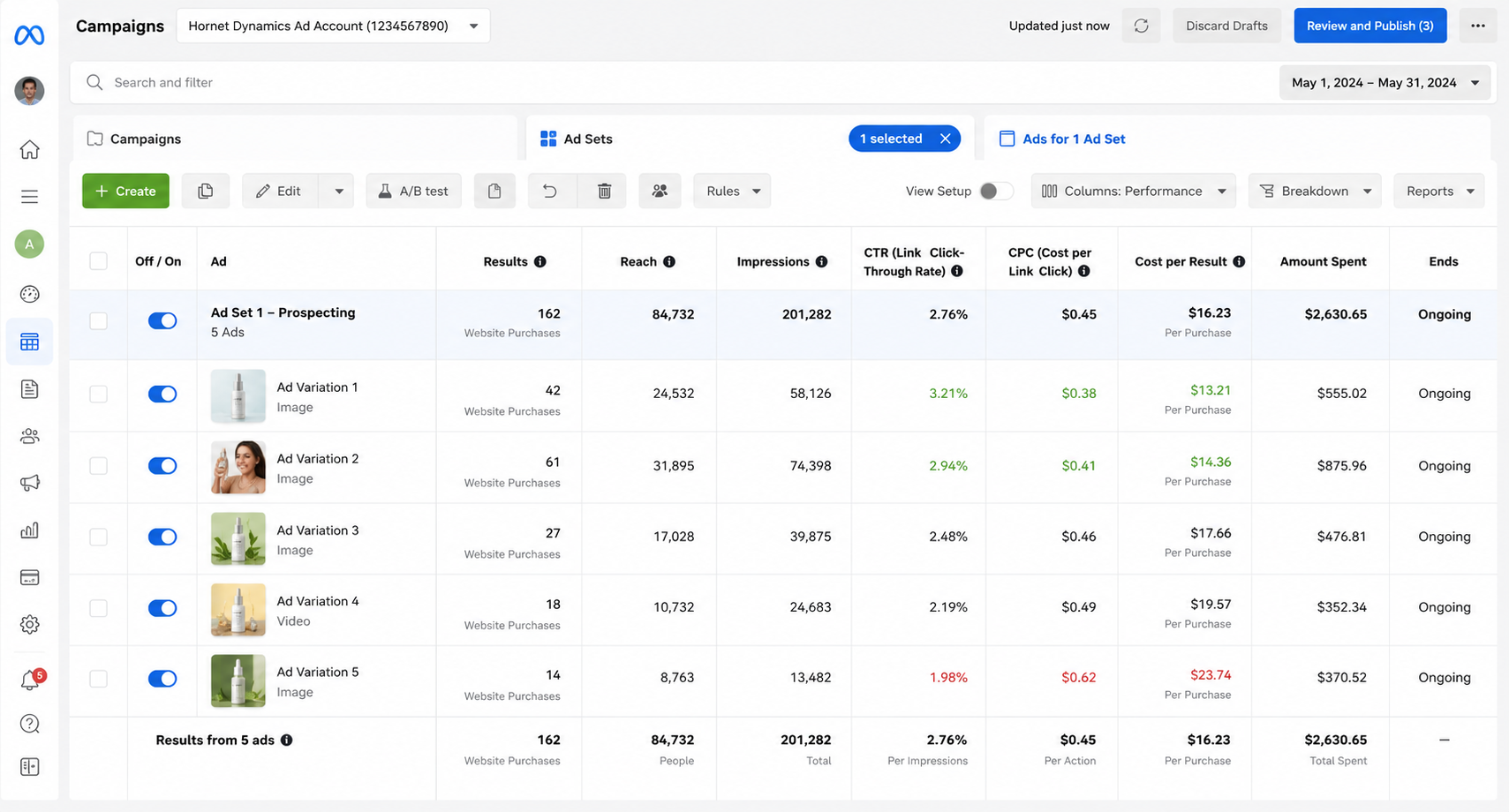The image size is (1509, 812).
Task: Open the date range May 2024 picker
Action: pos(1385,82)
